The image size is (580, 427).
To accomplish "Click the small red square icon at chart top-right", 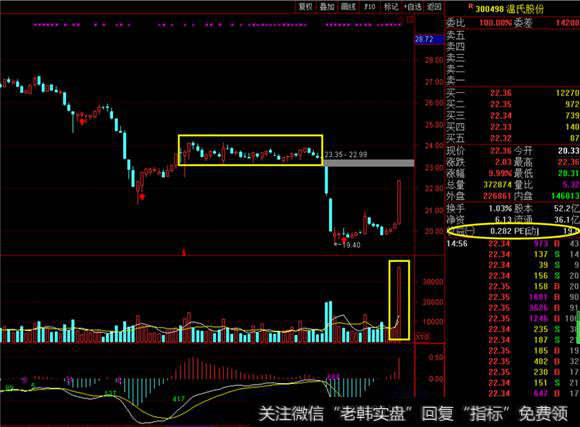I will click(x=410, y=20).
